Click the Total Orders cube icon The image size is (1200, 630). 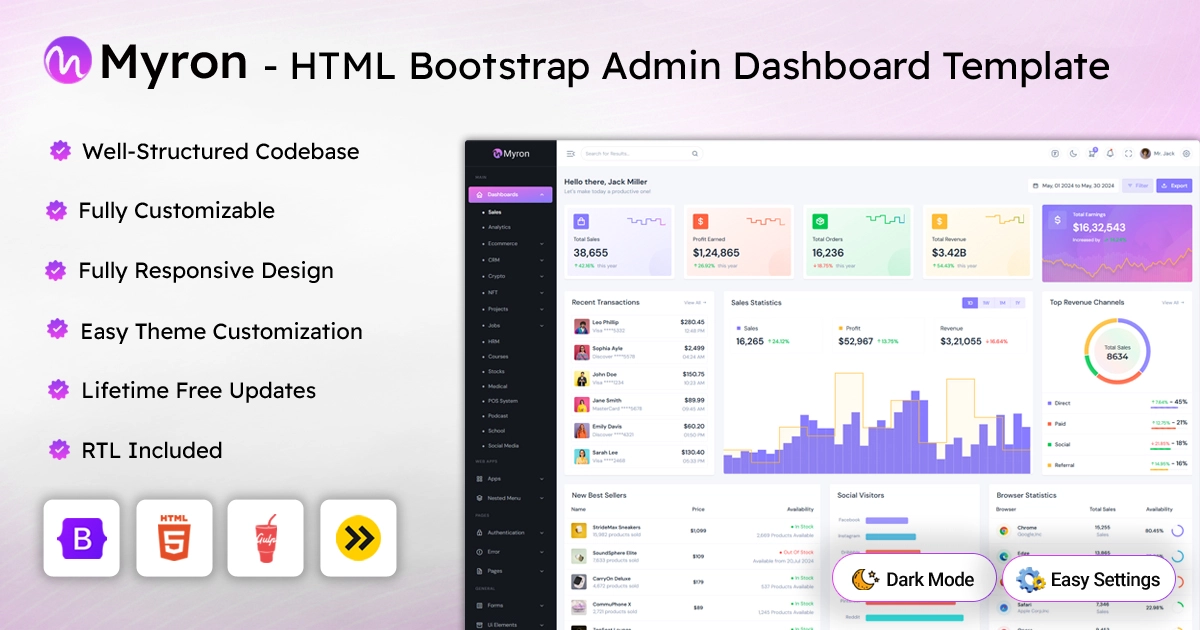820,221
